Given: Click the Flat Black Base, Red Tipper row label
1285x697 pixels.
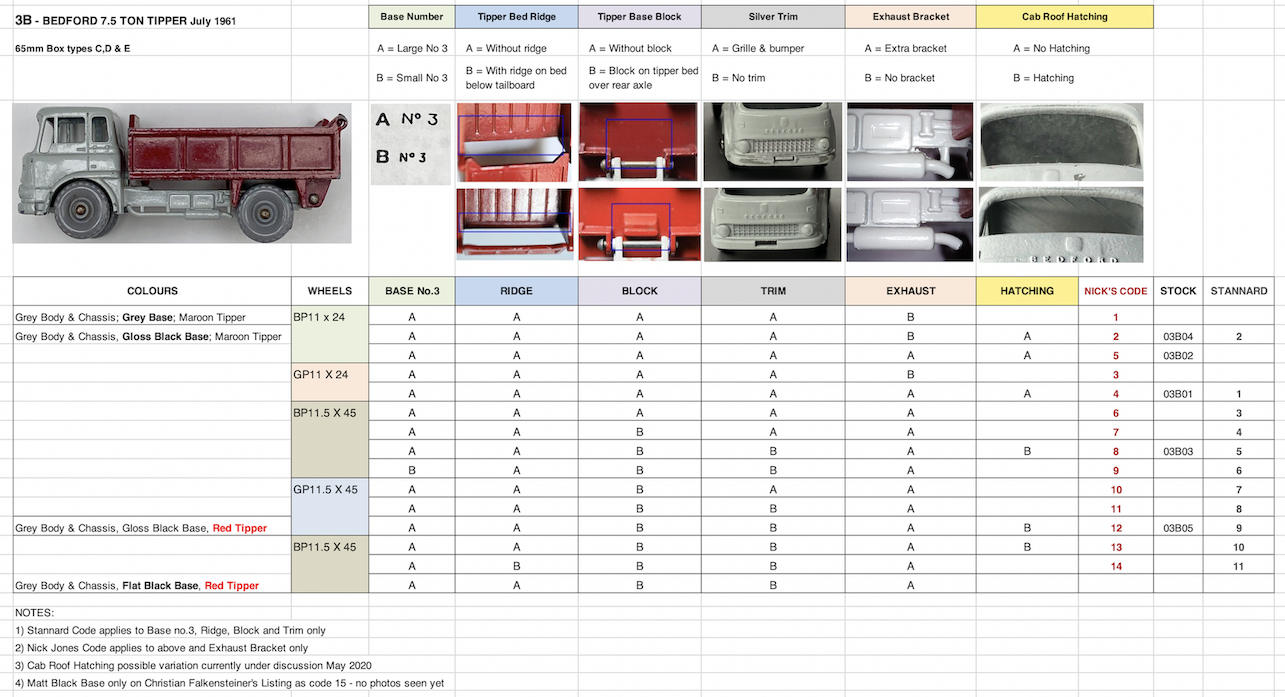Looking at the screenshot, I should pyautogui.click(x=137, y=586).
